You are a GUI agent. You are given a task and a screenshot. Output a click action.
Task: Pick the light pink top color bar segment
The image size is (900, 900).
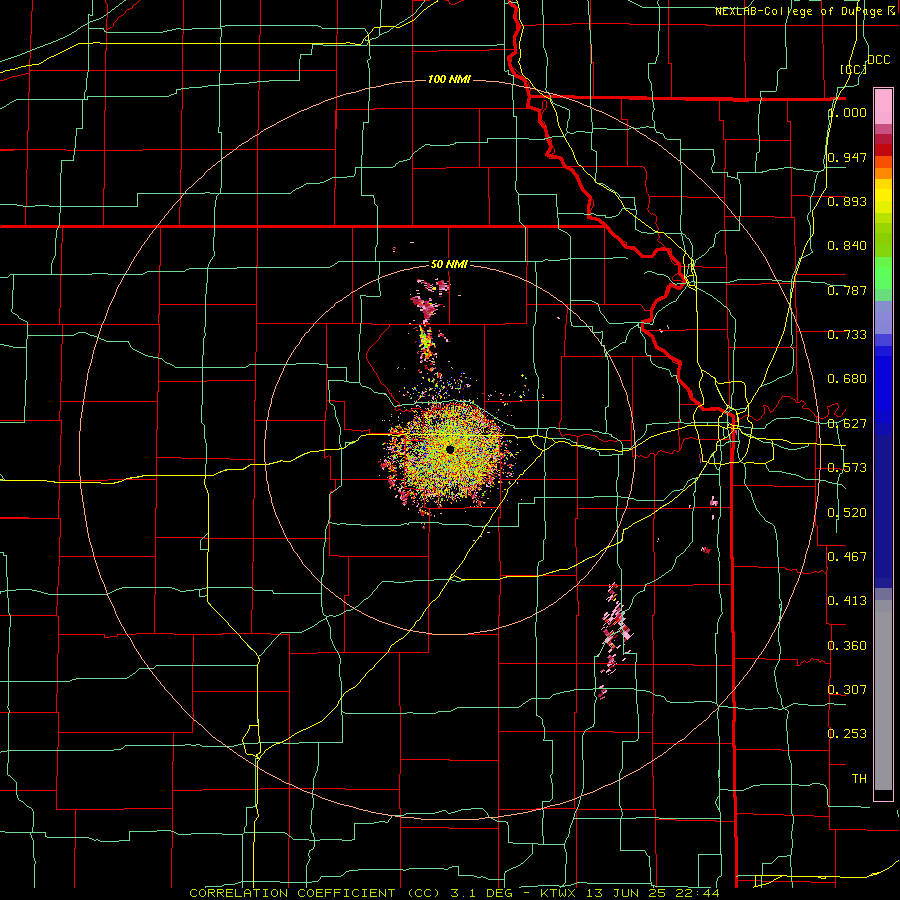(x=883, y=106)
